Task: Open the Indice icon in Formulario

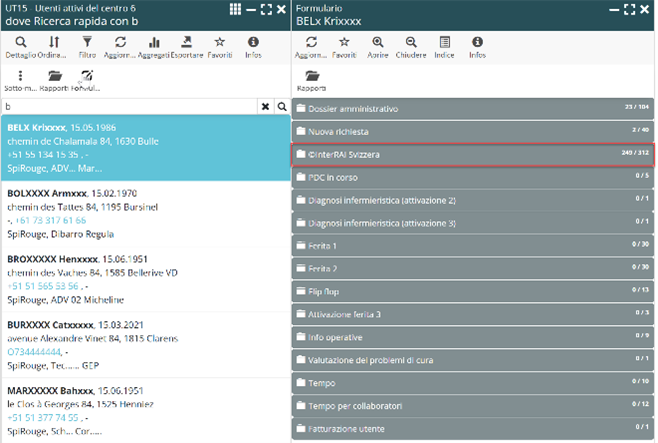Action: click(445, 43)
